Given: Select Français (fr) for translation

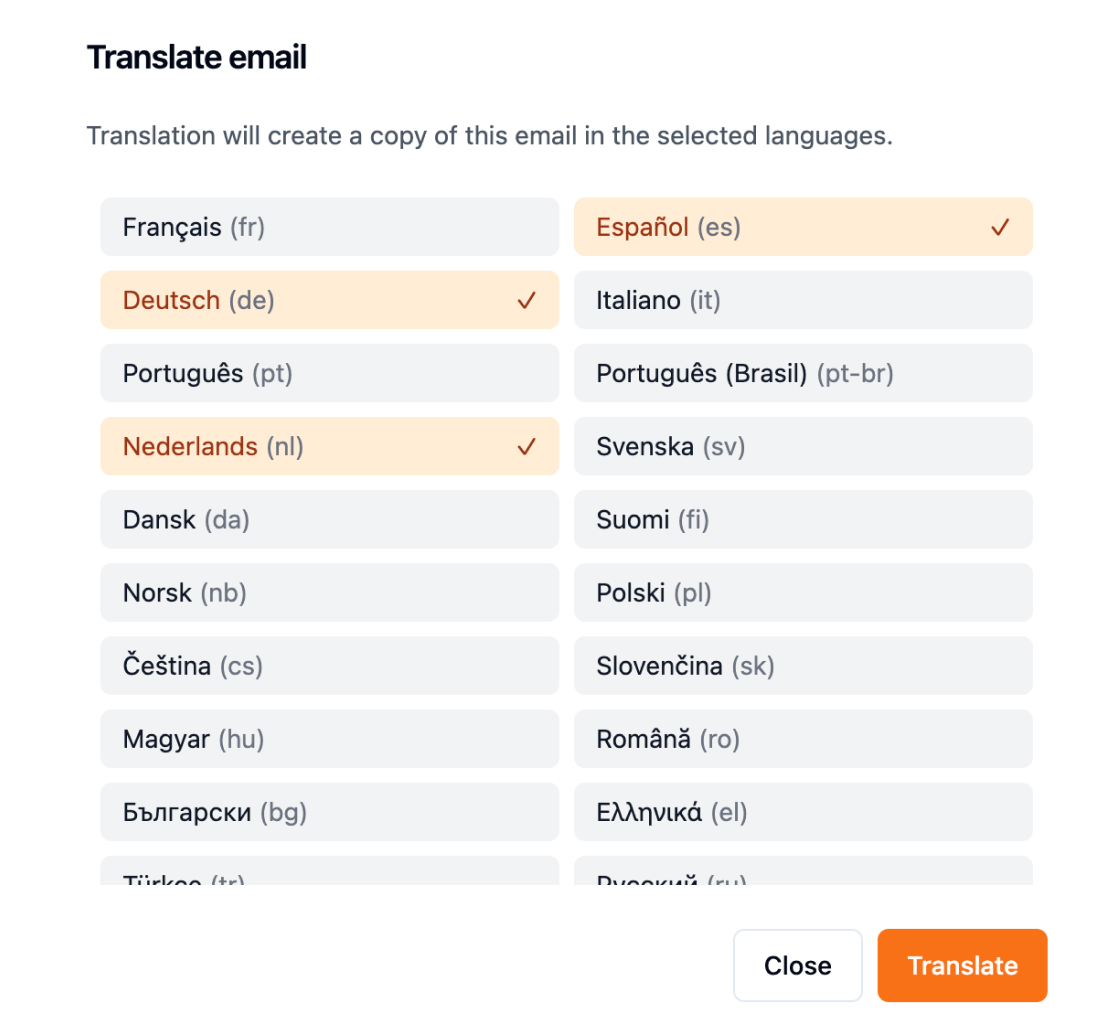Looking at the screenshot, I should [330, 227].
